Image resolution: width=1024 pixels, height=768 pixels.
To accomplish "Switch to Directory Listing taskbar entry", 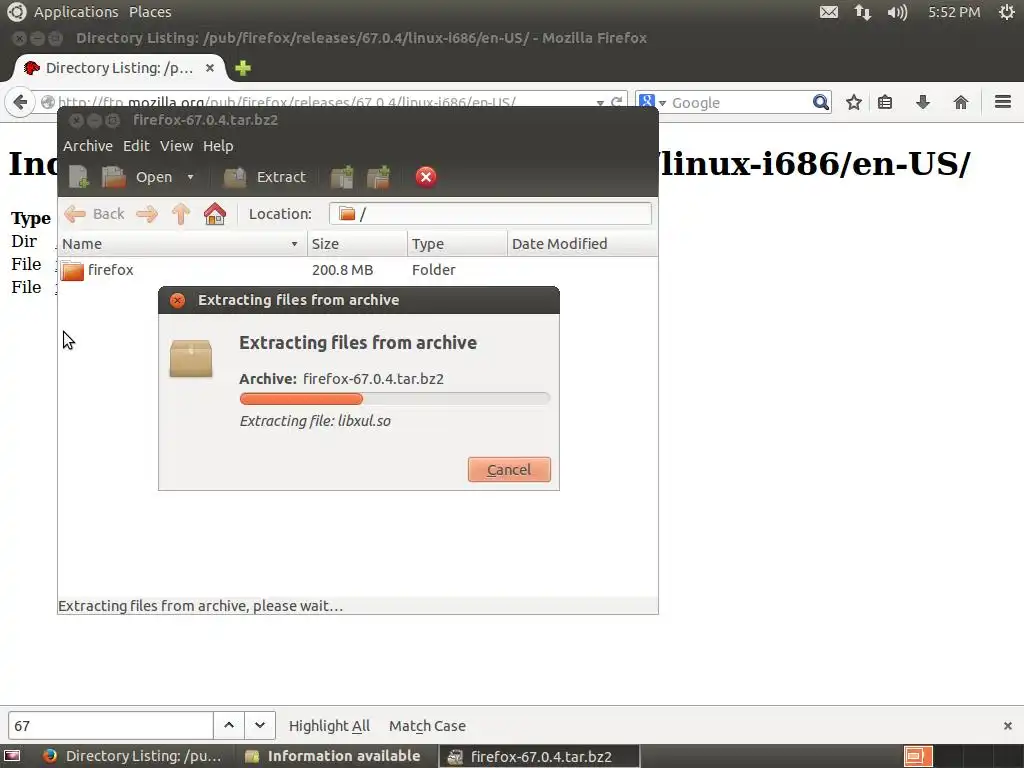I will [x=132, y=756].
